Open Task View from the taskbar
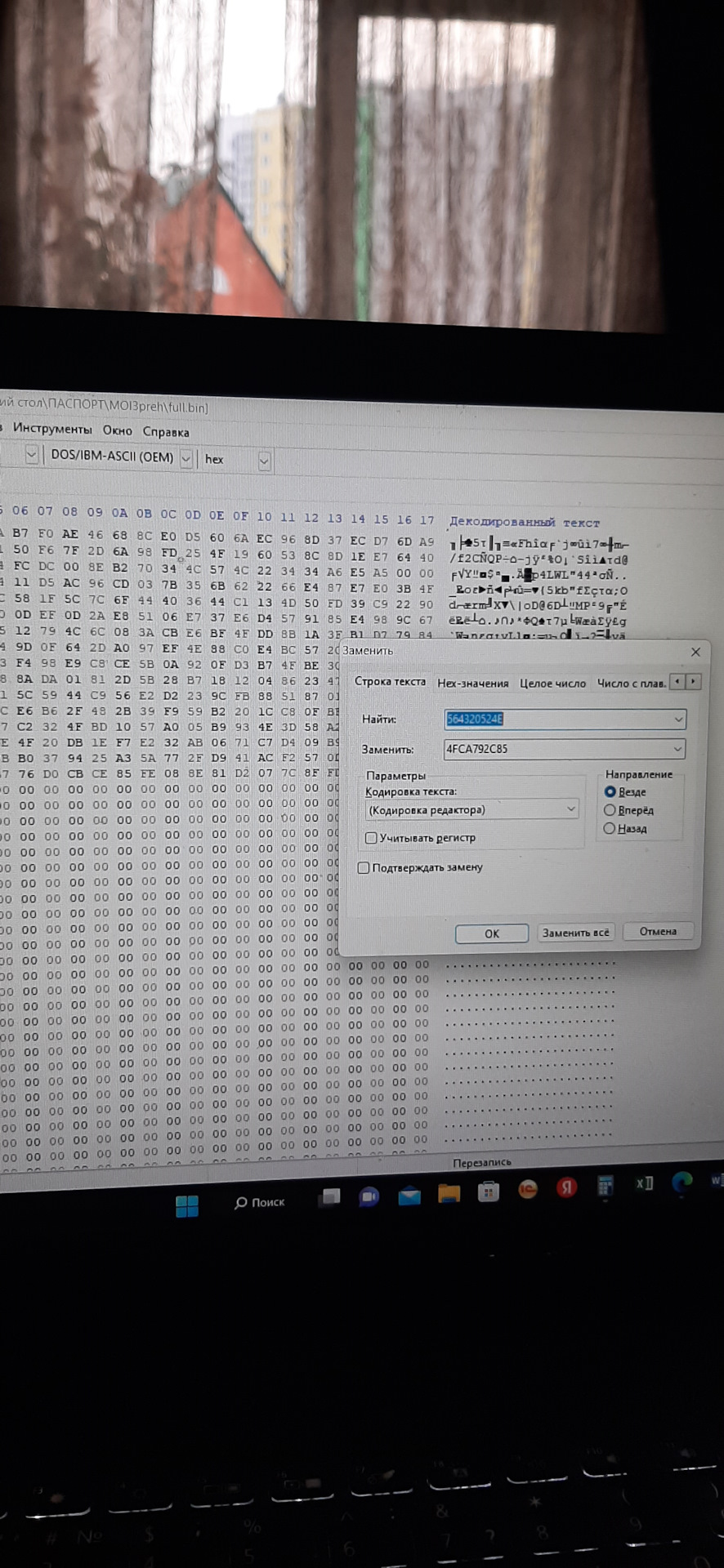Viewport: 724px width, 1568px height. [x=330, y=1197]
